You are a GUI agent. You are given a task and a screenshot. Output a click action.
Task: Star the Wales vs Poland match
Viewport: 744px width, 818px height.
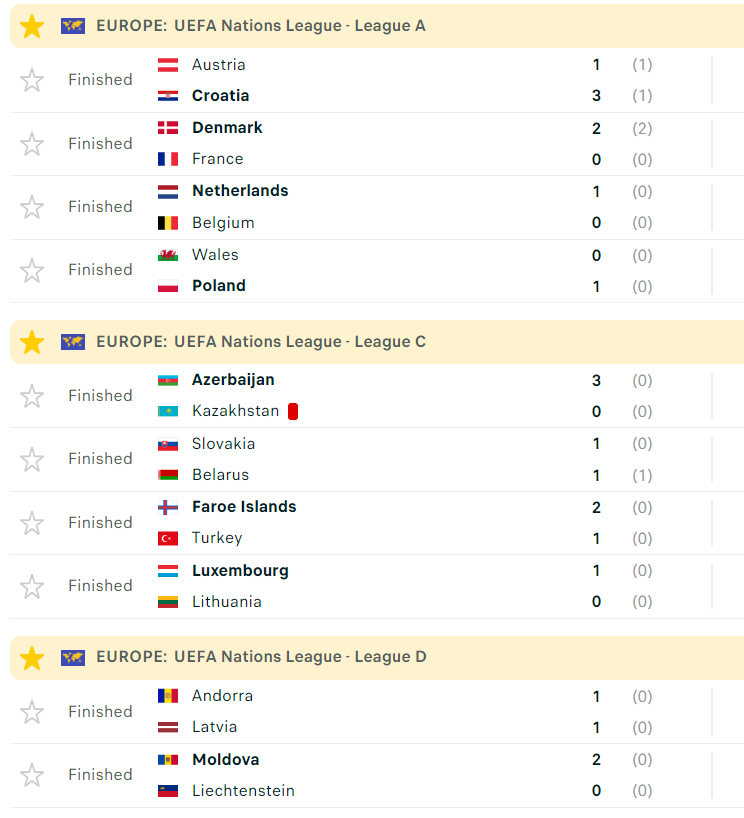coord(32,270)
